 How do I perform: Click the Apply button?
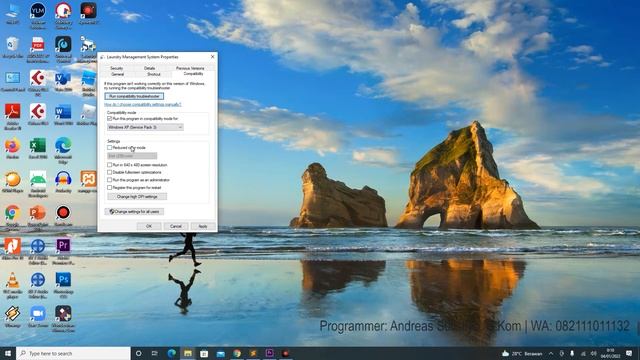click(x=203, y=226)
